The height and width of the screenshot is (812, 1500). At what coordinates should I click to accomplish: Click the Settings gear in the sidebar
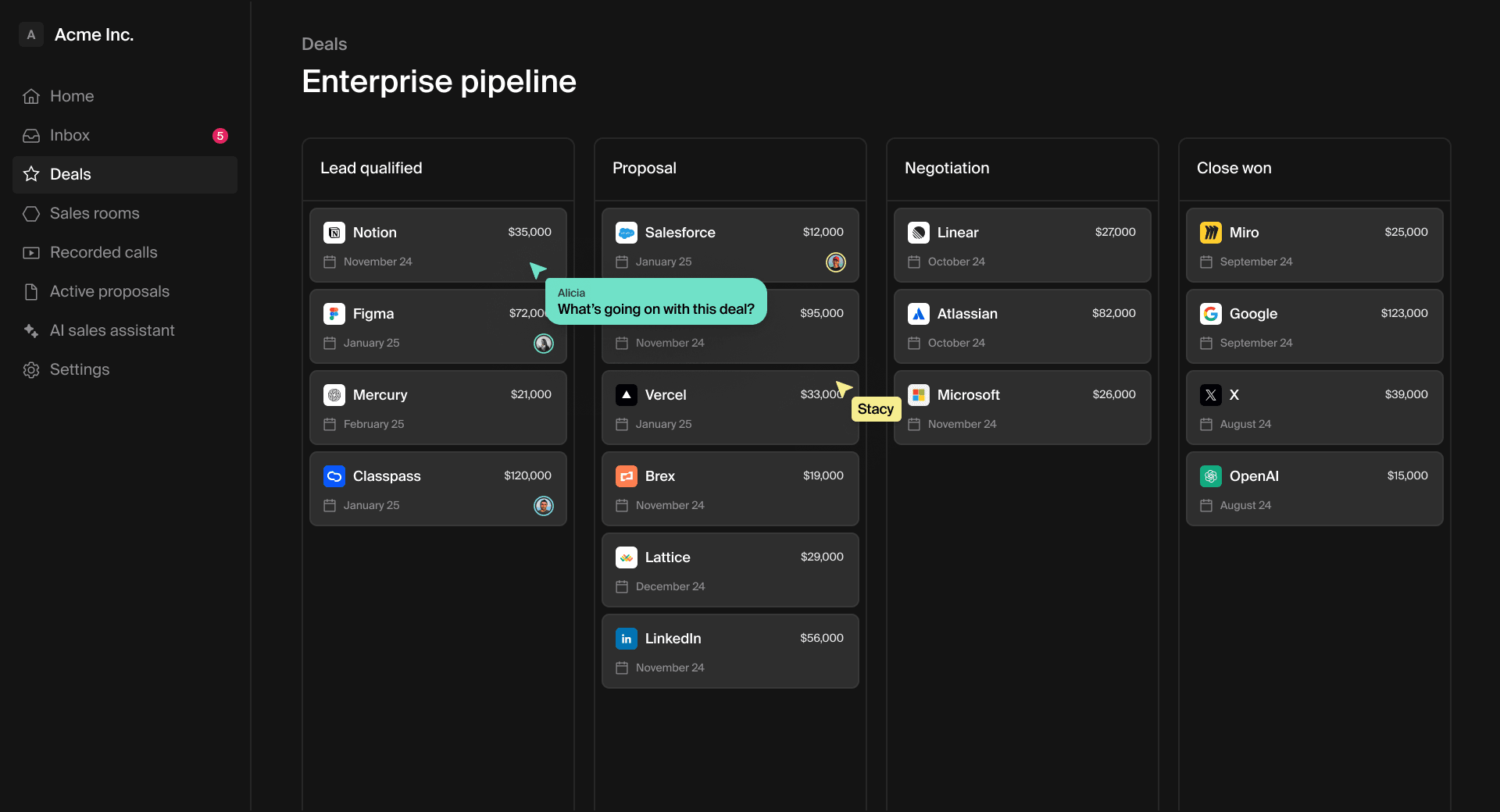coord(30,369)
